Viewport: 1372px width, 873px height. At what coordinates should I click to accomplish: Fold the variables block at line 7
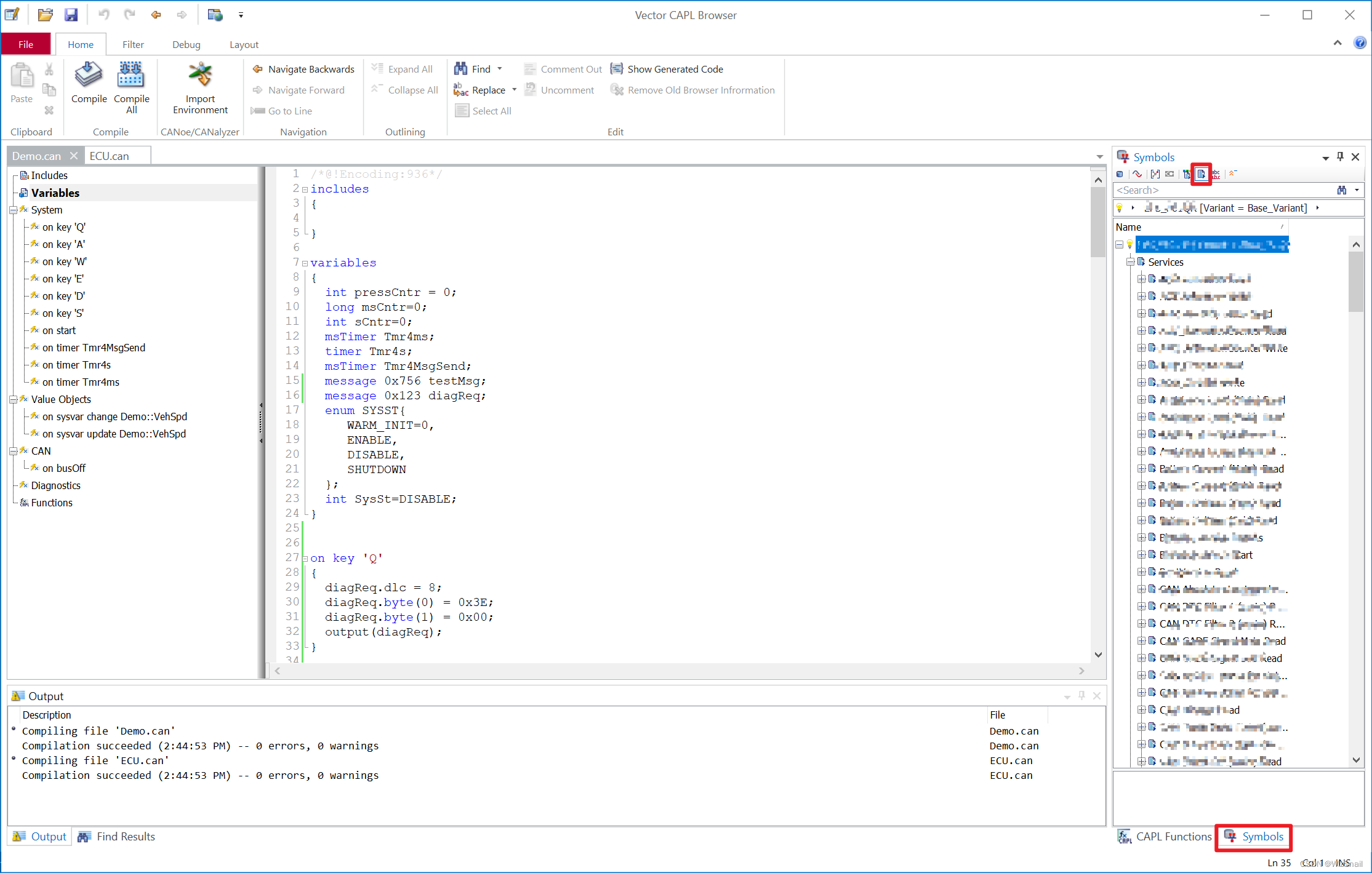pos(305,263)
